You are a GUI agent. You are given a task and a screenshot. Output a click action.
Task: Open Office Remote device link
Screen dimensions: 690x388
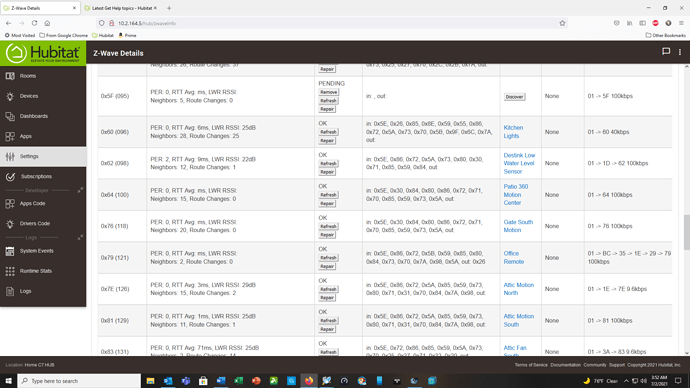tap(514, 258)
